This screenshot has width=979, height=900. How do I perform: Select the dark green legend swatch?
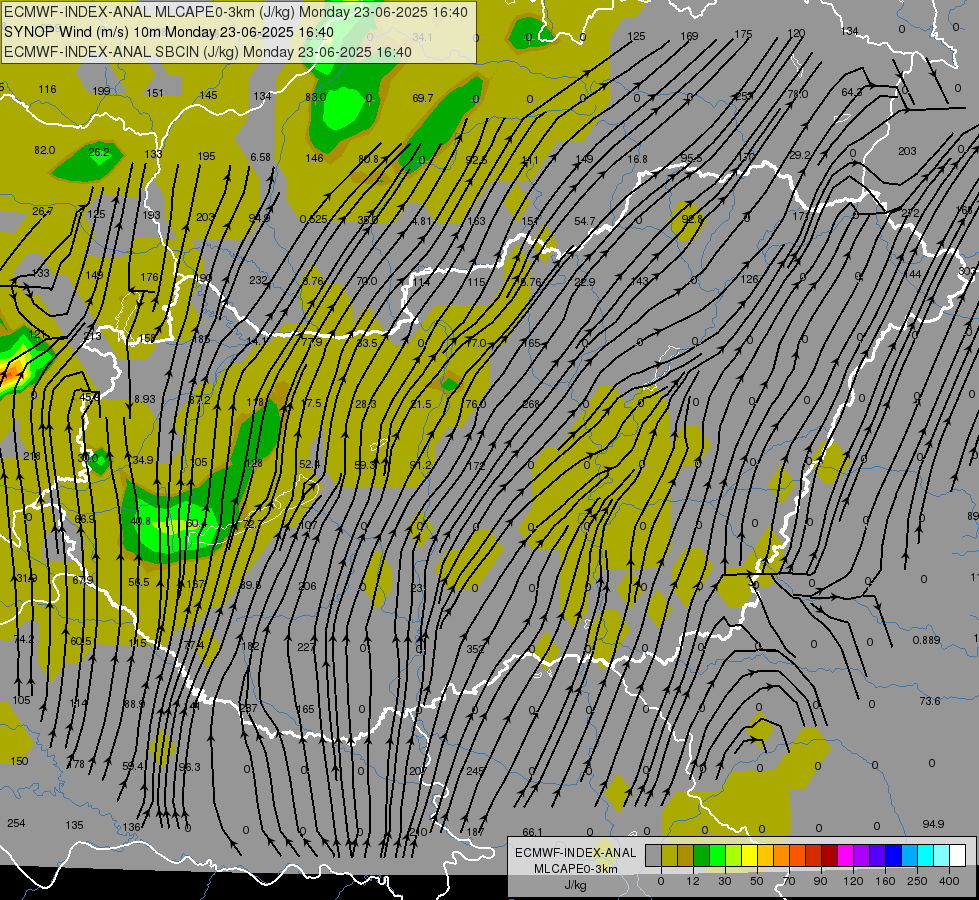[701, 855]
